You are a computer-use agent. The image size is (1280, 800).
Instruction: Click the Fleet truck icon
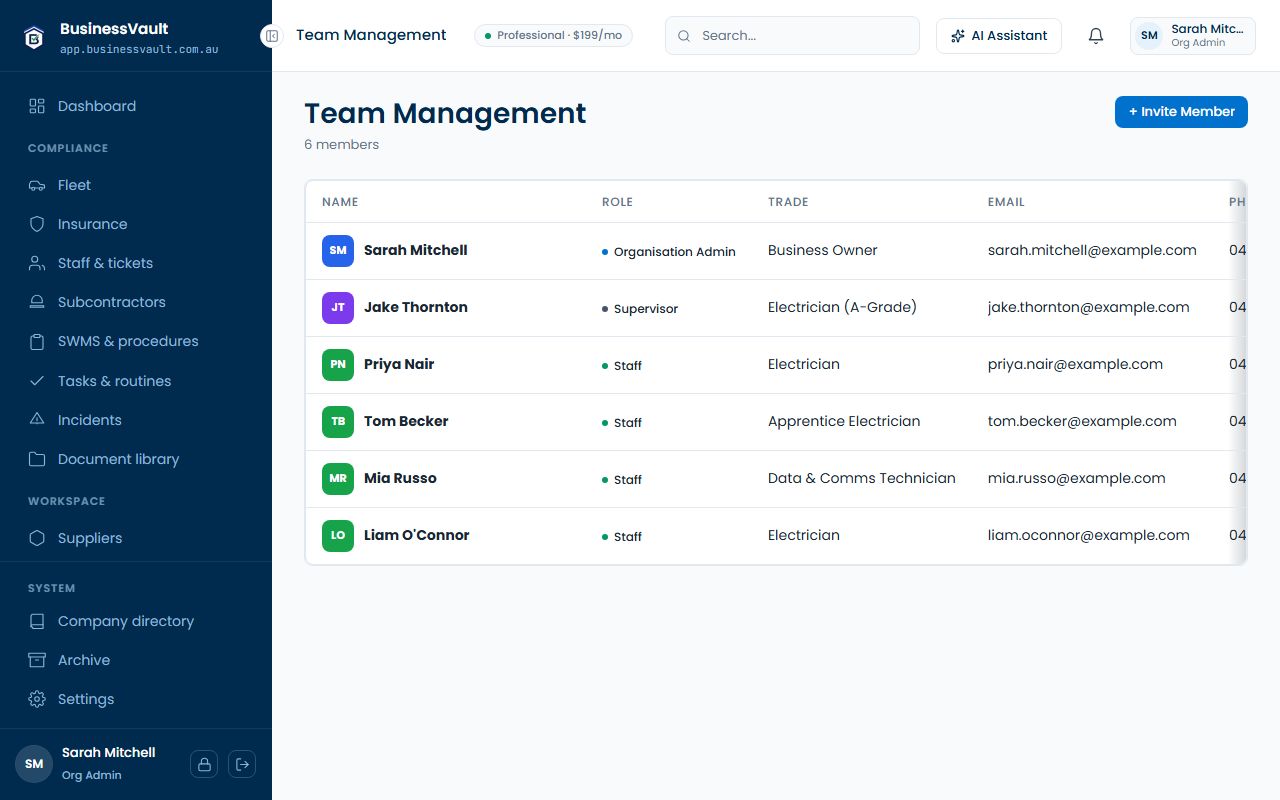point(37,185)
